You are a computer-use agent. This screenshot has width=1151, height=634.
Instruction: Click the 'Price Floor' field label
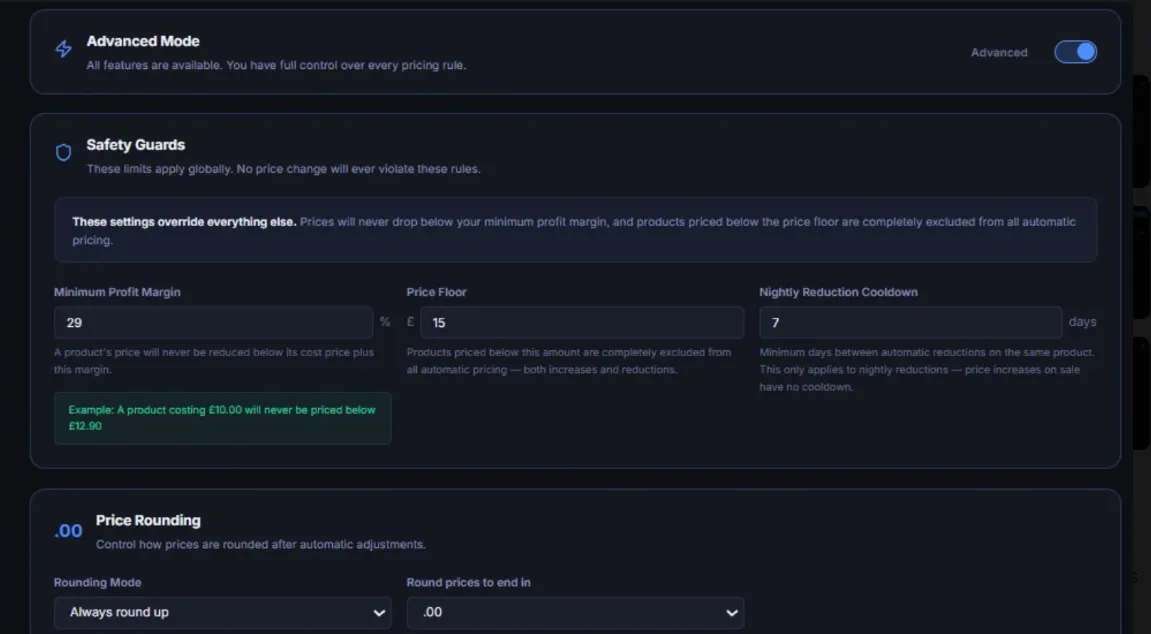point(437,292)
